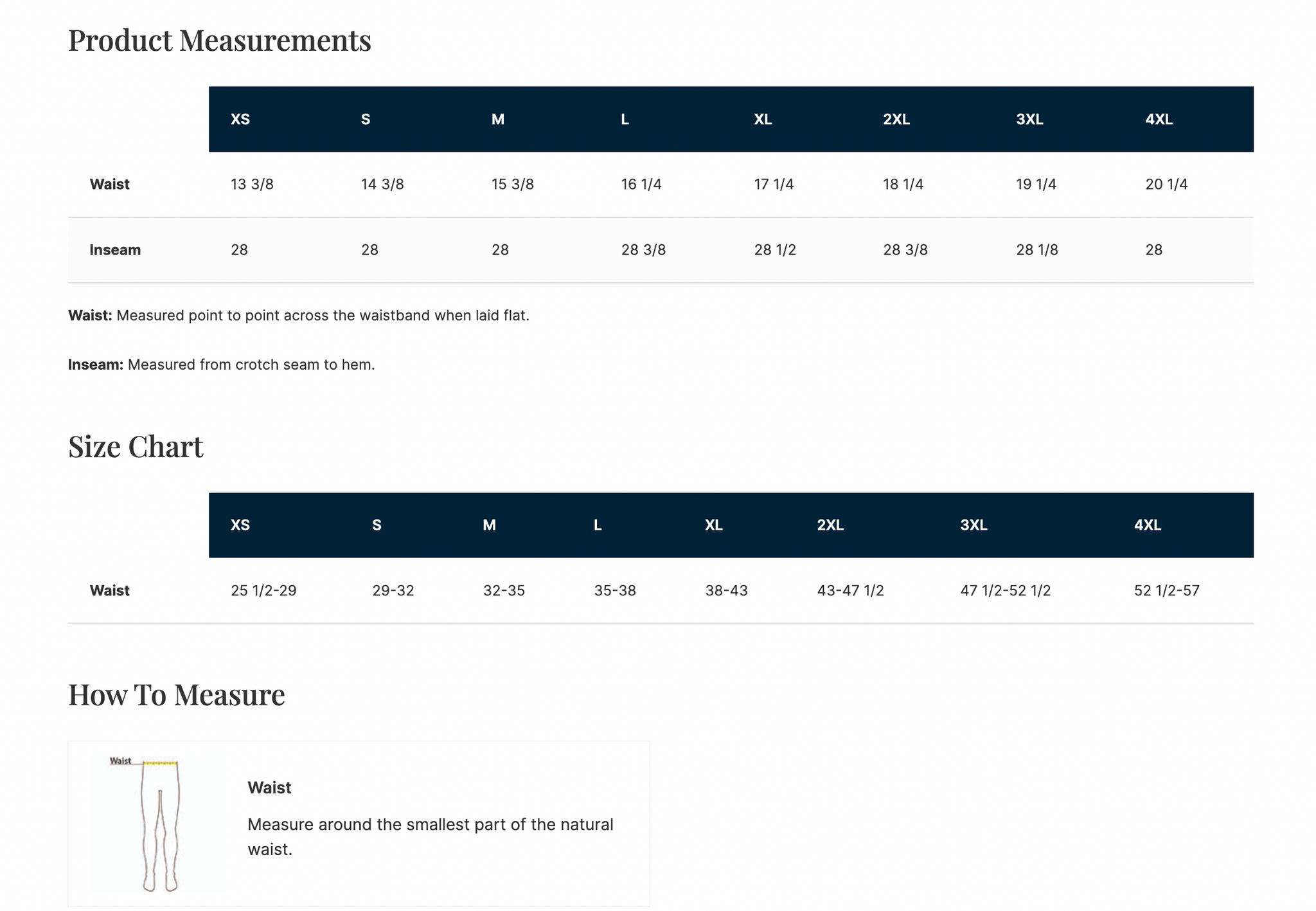Click the 13 3/8 waist measurement
The width and height of the screenshot is (1316, 911).
pos(252,185)
